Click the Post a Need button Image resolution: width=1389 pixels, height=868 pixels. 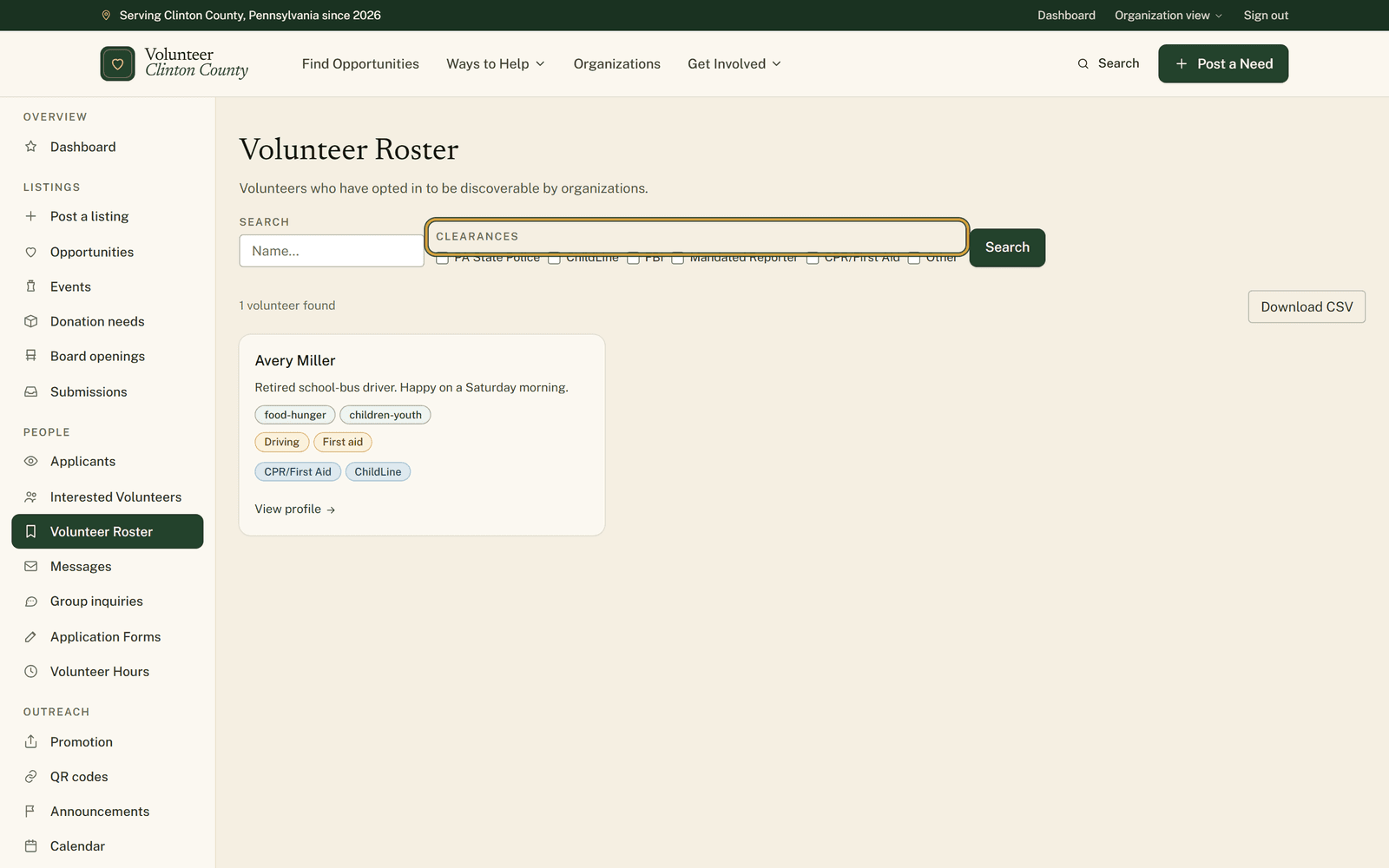pos(1223,63)
